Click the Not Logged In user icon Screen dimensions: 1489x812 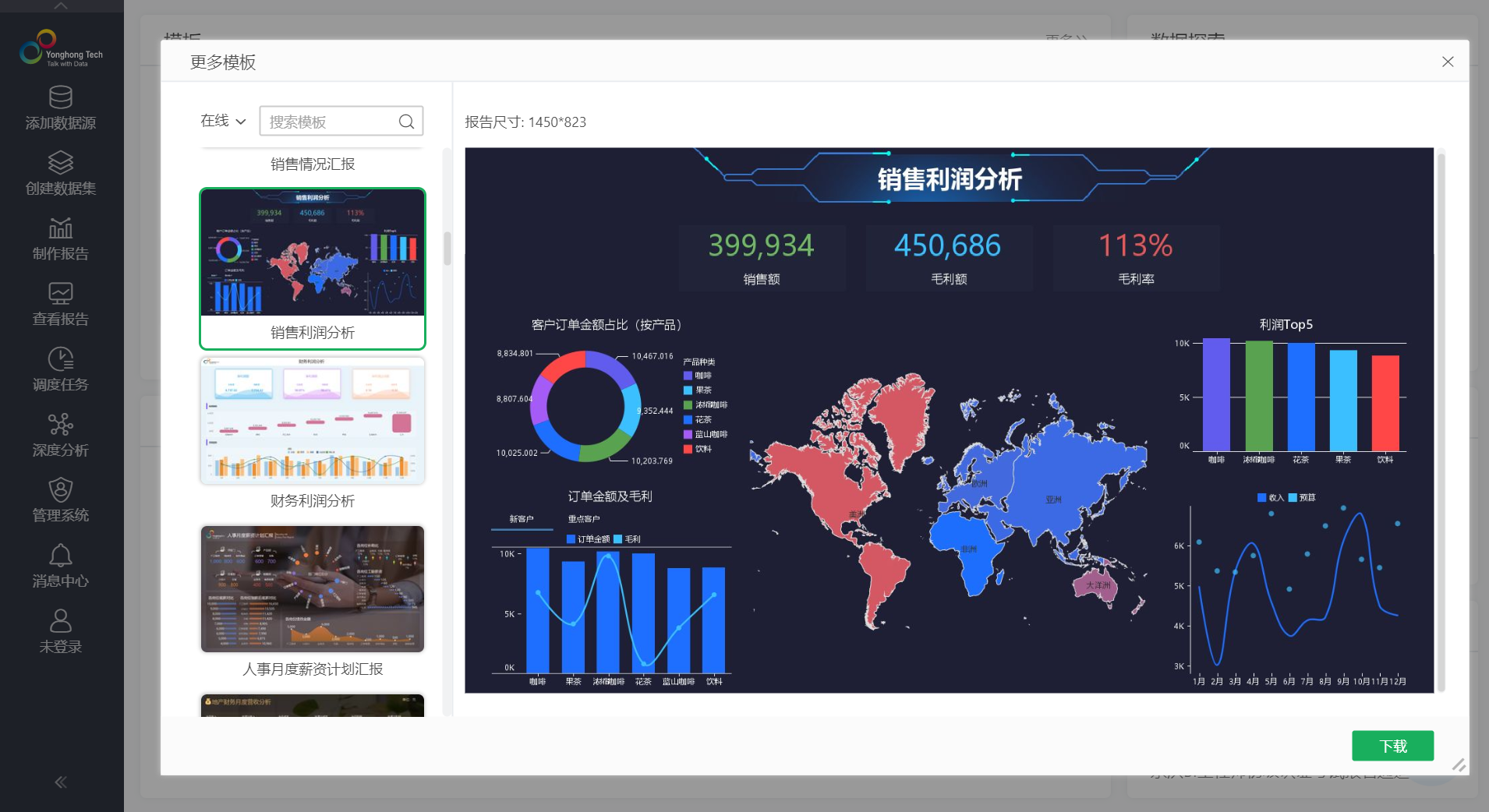tap(61, 621)
